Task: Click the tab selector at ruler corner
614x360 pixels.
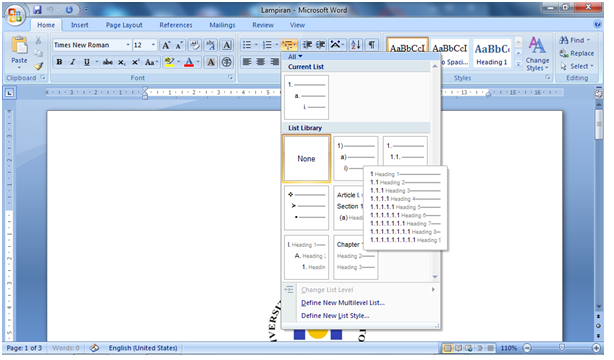Action: [10, 93]
